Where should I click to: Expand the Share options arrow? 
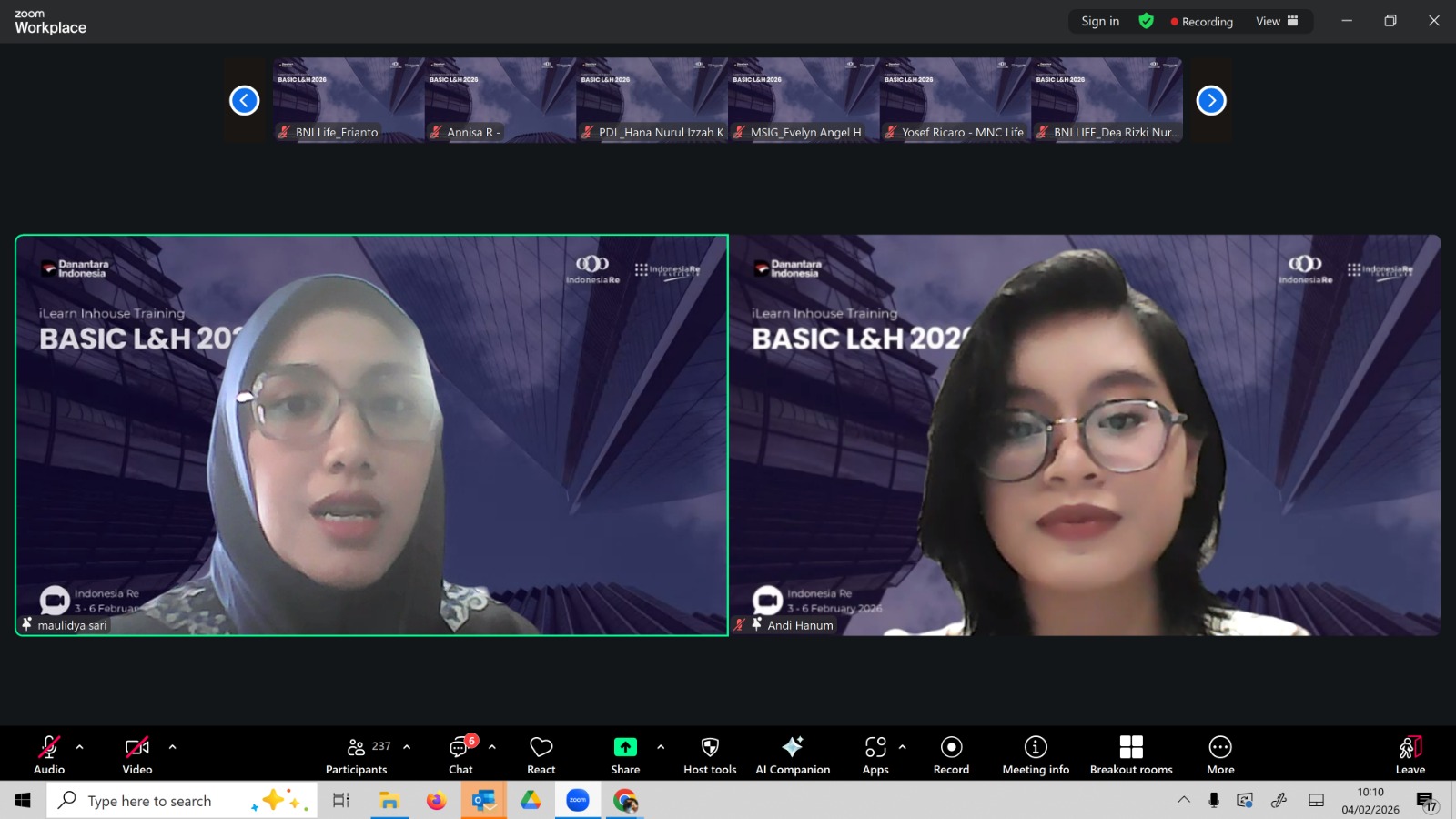pos(661,747)
